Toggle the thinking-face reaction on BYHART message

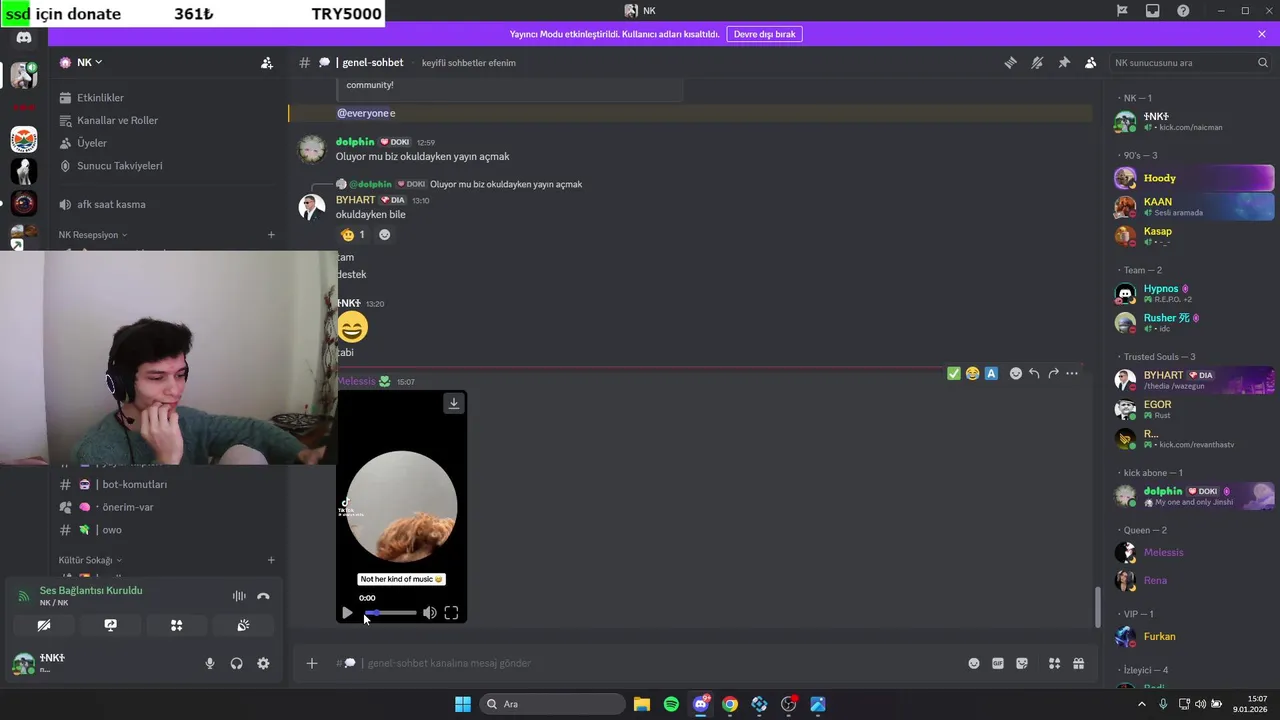tap(352, 235)
